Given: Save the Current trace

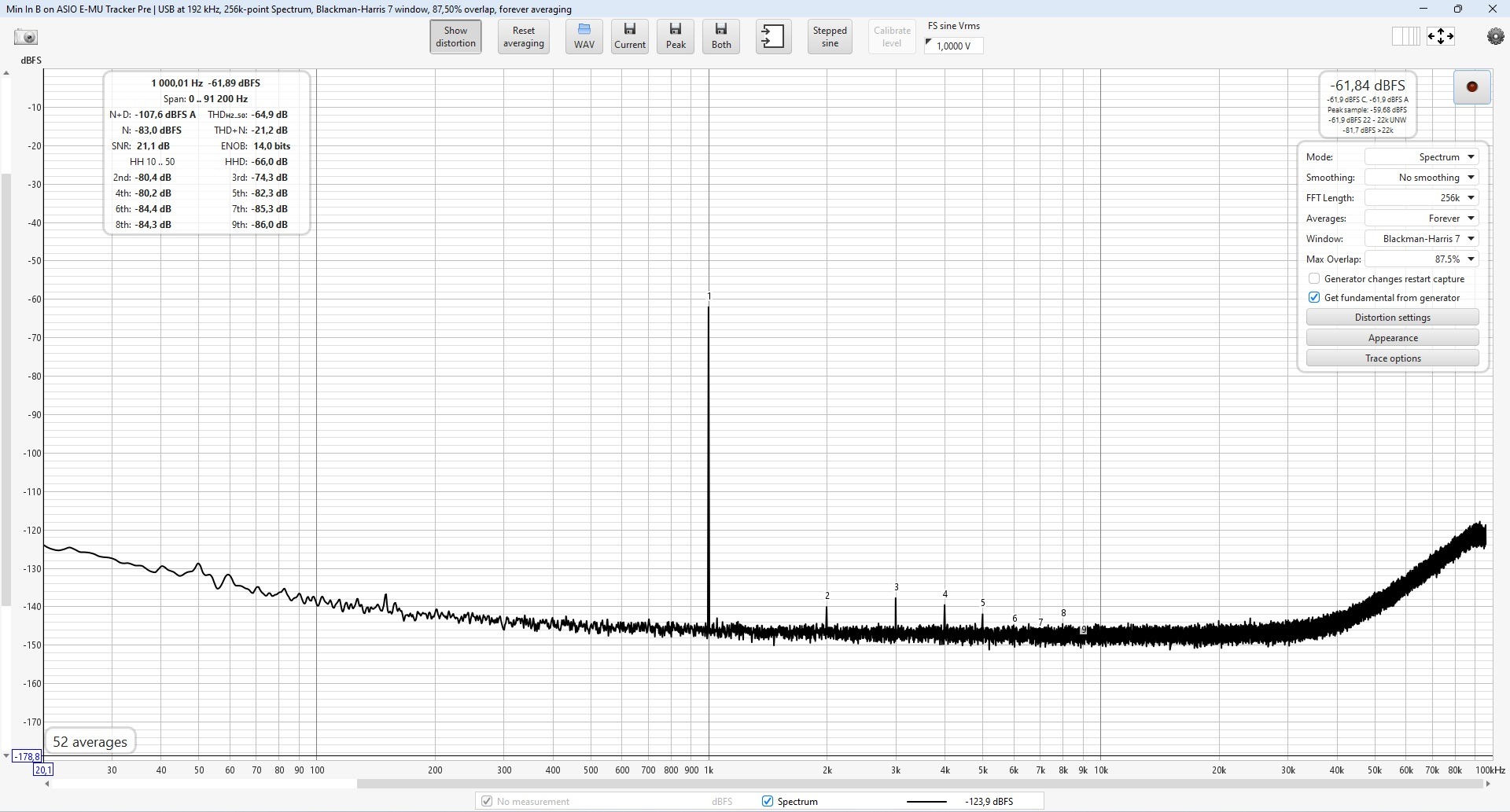Looking at the screenshot, I should (x=630, y=37).
